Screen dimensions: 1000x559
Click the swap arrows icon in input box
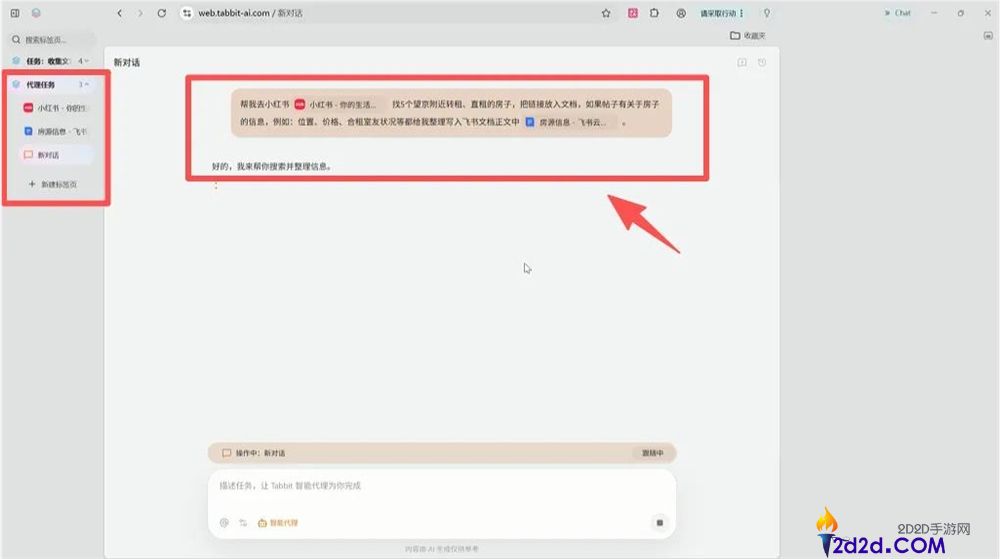(243, 523)
